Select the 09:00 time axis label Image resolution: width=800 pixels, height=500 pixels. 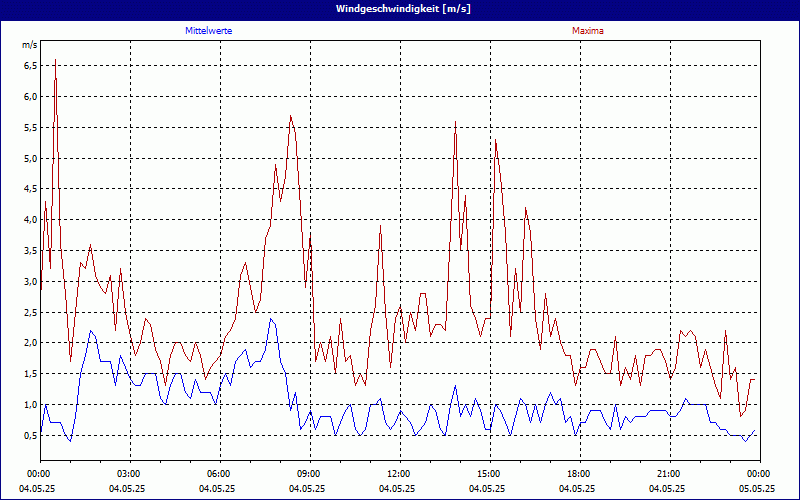point(309,473)
